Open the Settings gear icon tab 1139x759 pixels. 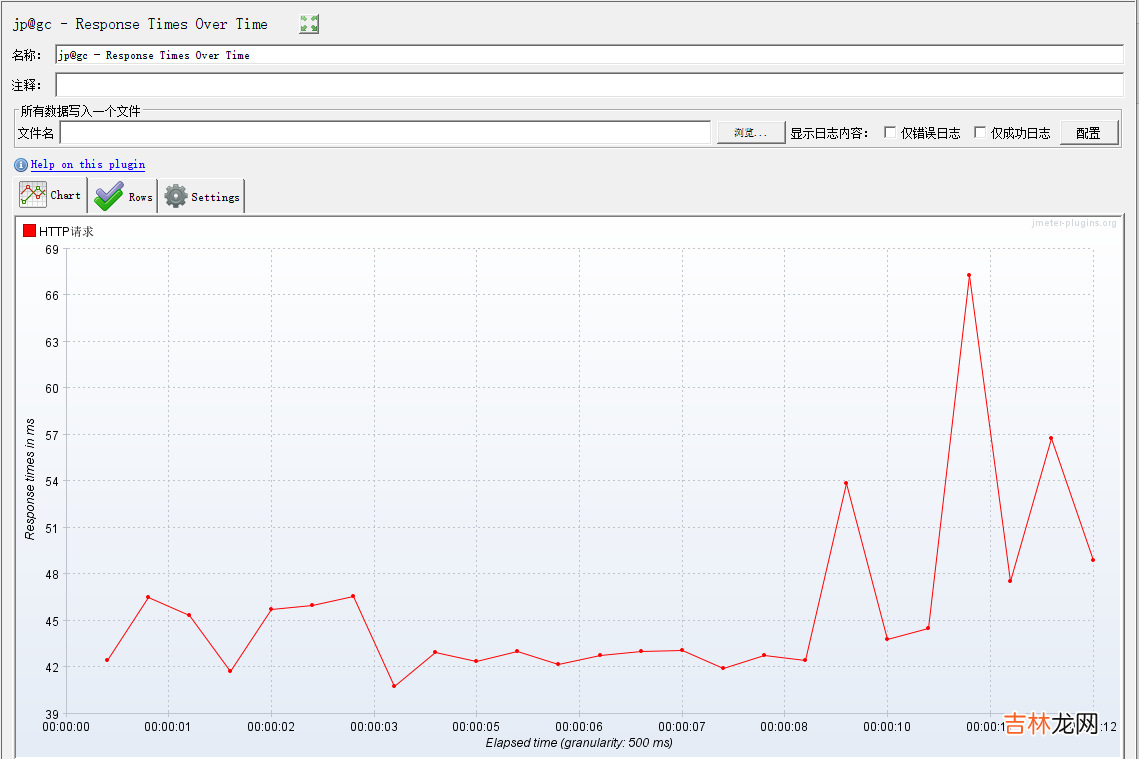pyautogui.click(x=176, y=196)
